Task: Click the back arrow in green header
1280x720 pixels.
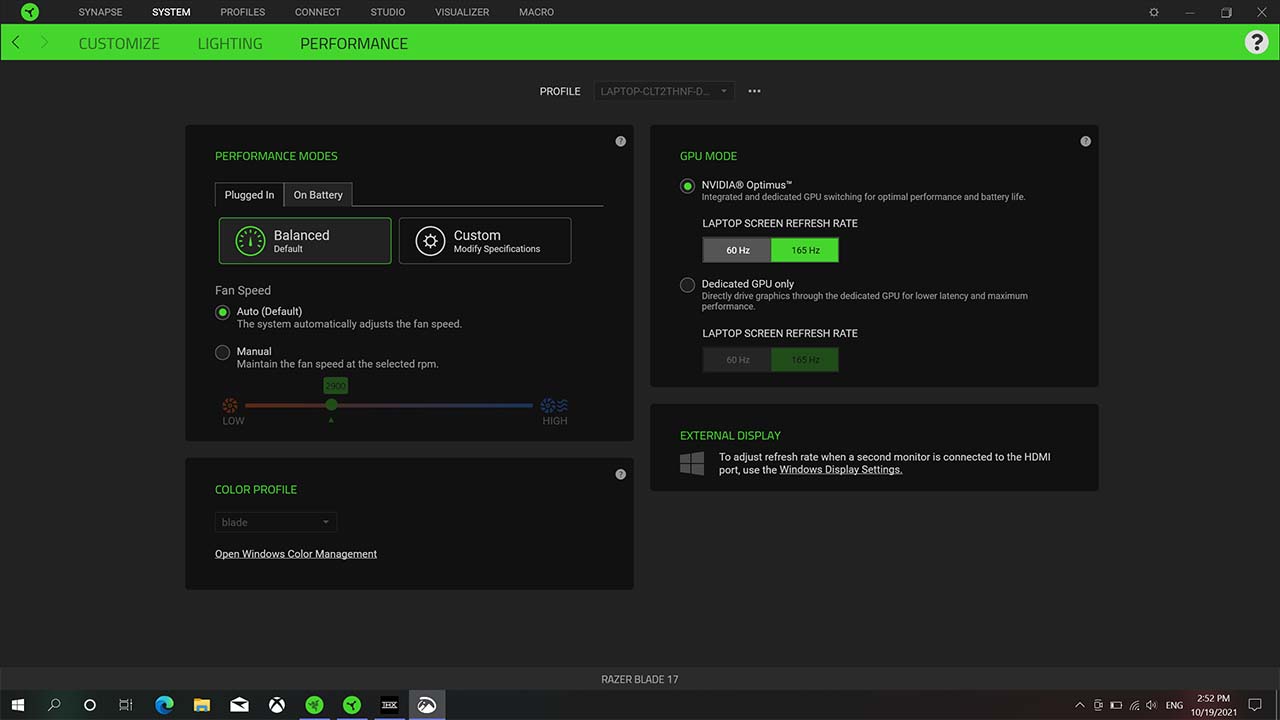Action: coord(16,43)
